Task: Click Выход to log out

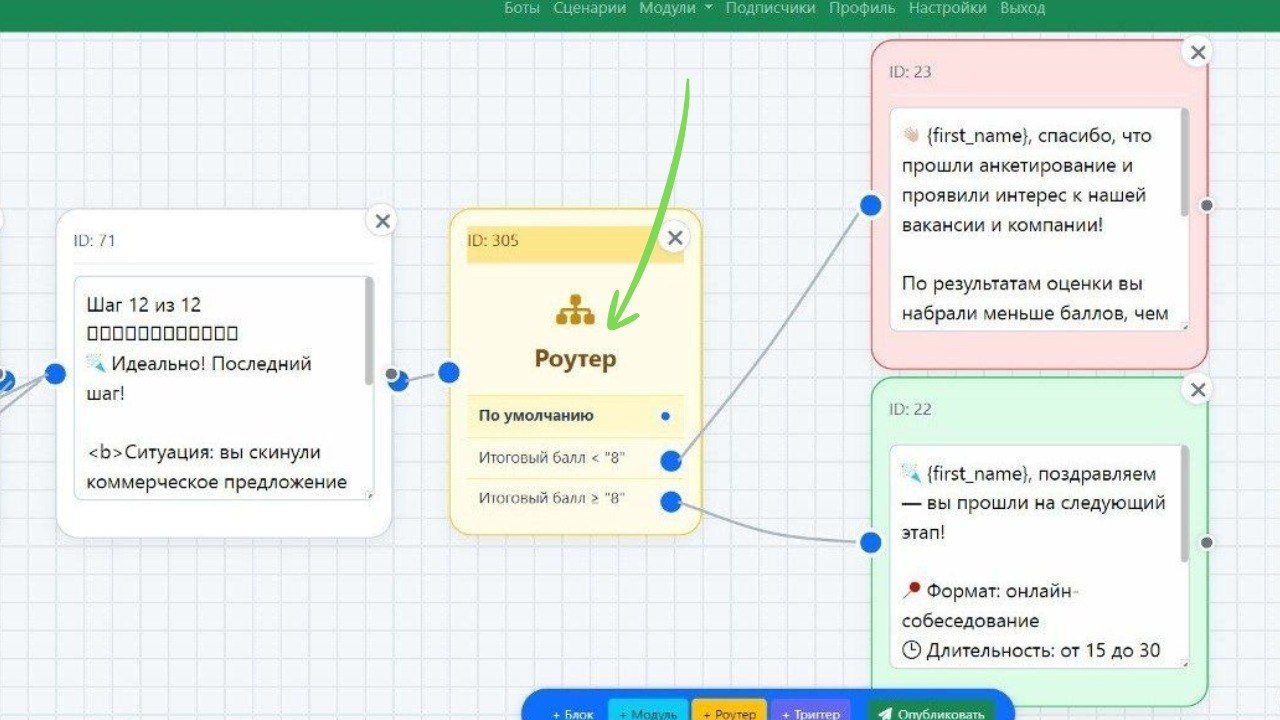Action: 1023,8
